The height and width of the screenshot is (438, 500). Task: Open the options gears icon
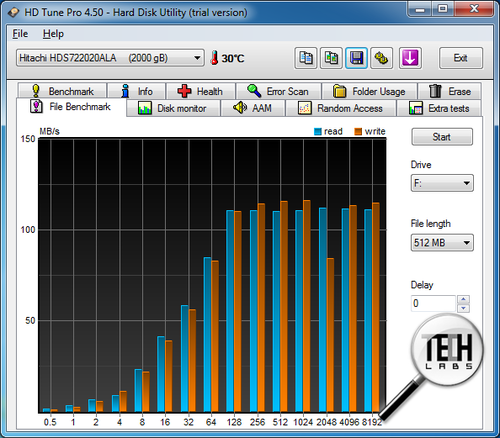[x=381, y=58]
